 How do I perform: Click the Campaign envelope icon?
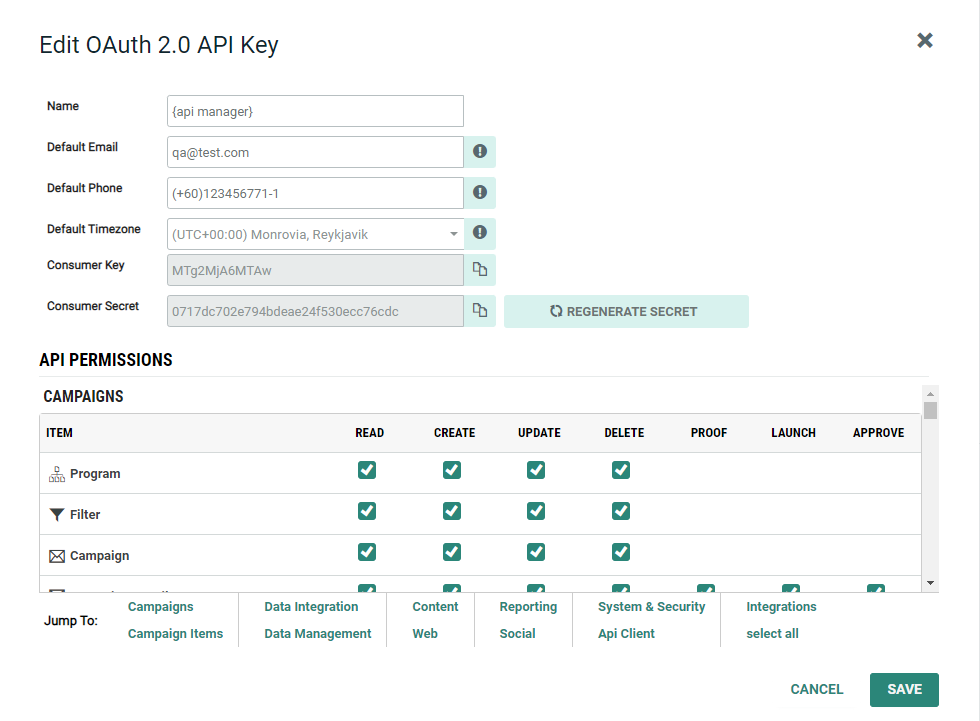[57, 556]
